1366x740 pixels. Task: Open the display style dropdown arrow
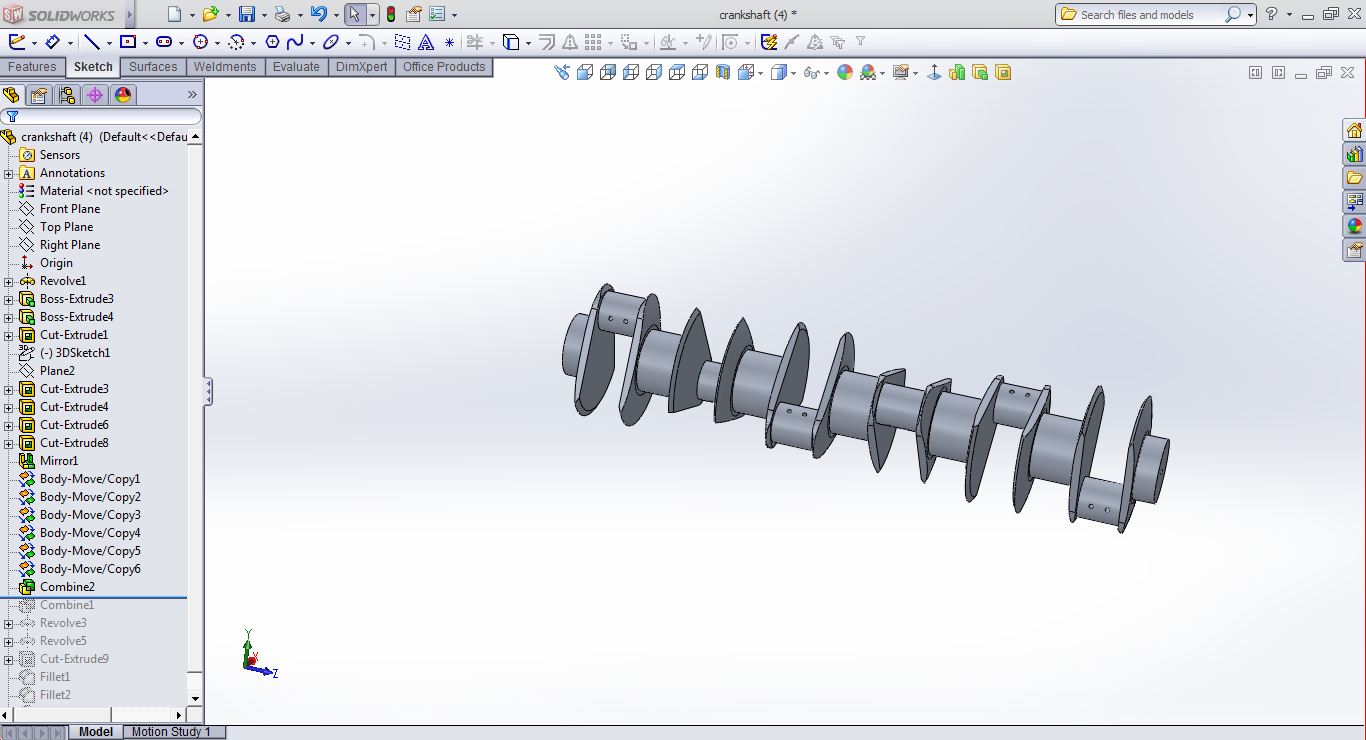point(793,73)
